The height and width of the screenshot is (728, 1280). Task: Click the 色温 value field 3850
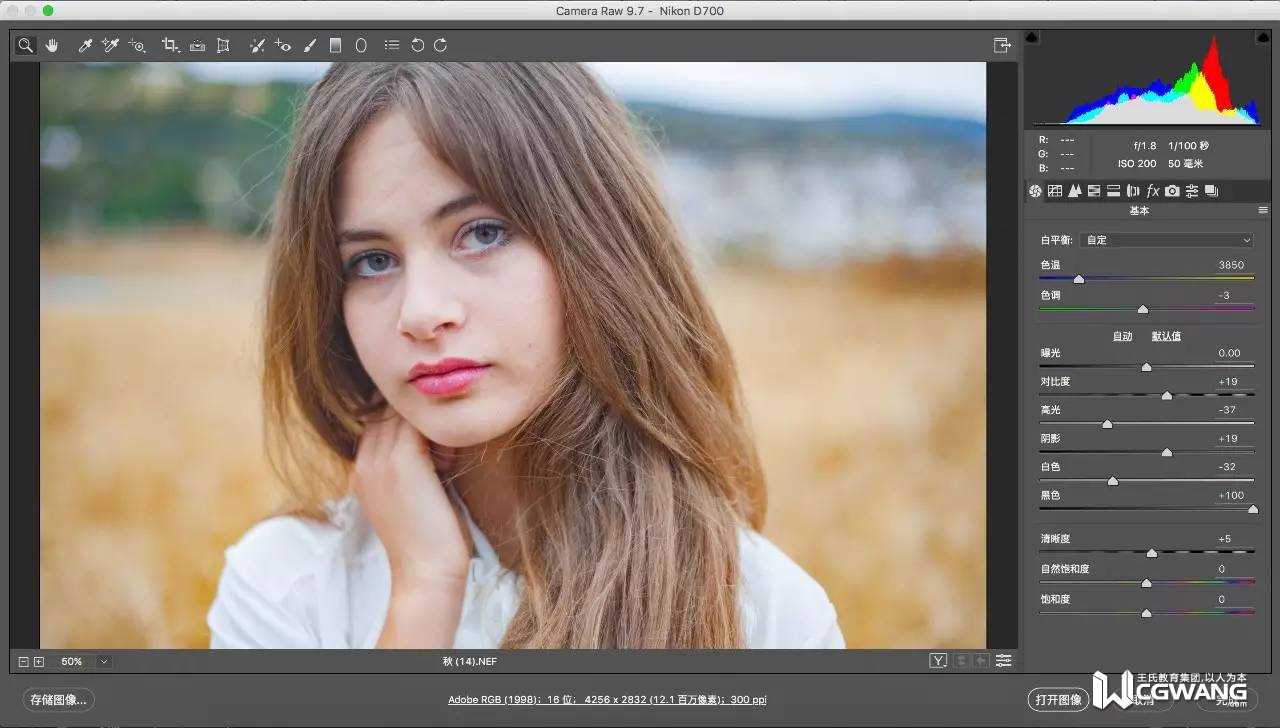pyautogui.click(x=1231, y=265)
